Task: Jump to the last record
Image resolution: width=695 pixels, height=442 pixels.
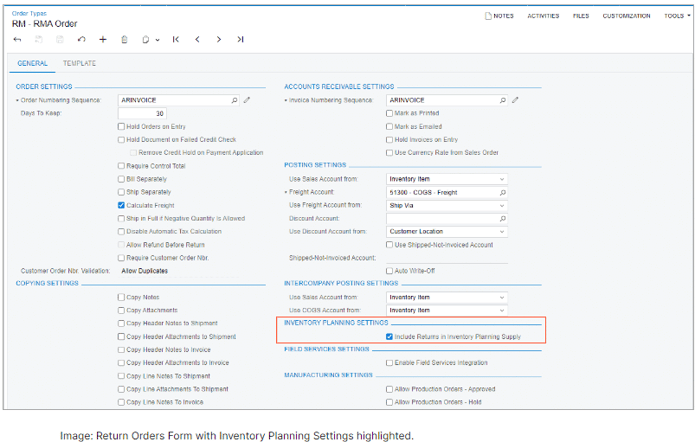Action: [x=240, y=40]
